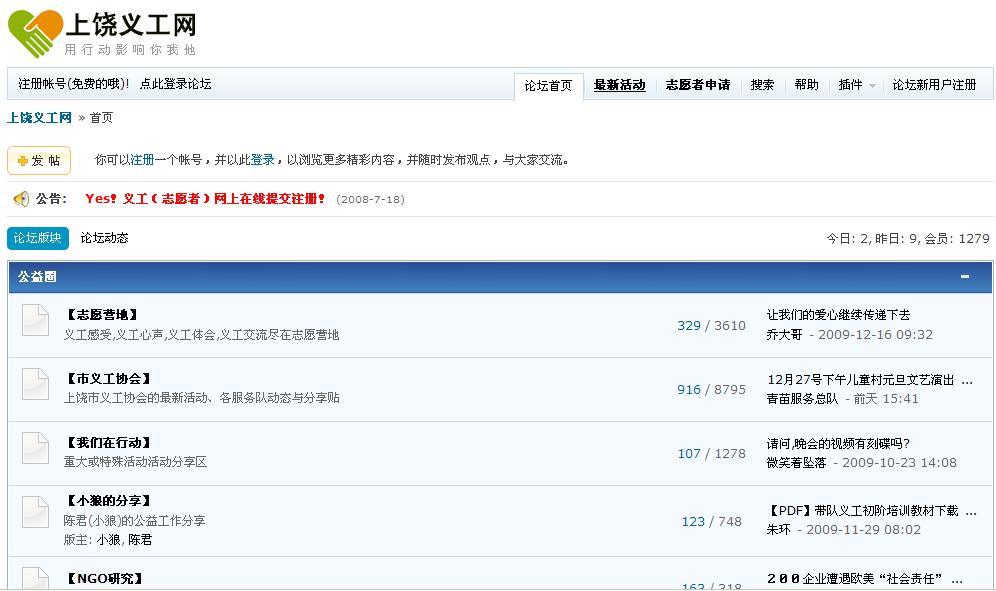Click the 今日: 2, 昨日: 9, 会员: 1279 stats
Image resolution: width=996 pixels, height=591 pixels.
[908, 238]
